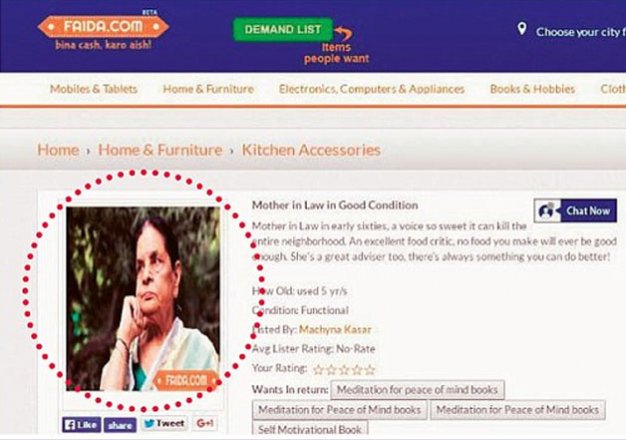Click the location pin icon beside city chooser
The width and height of the screenshot is (626, 440).
(x=522, y=29)
